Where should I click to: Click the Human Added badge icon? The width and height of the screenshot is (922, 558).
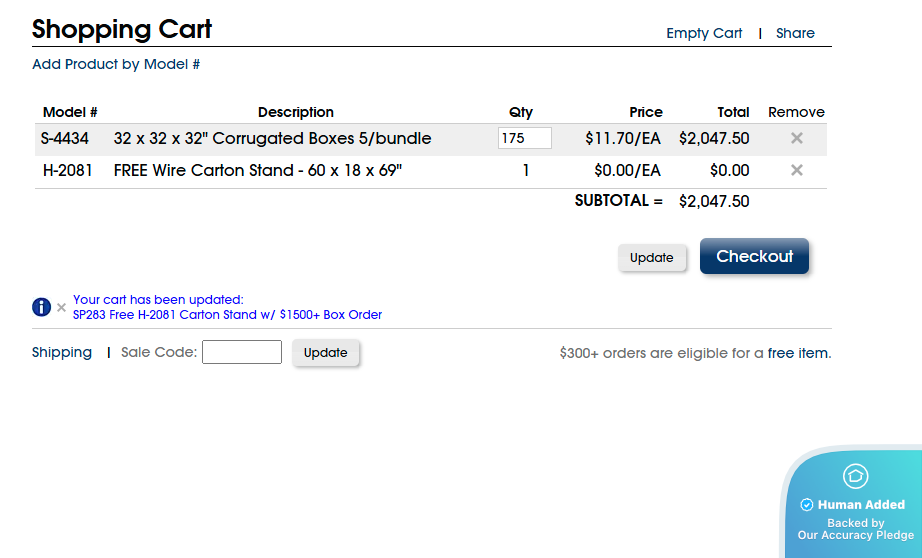pyautogui.click(x=856, y=476)
